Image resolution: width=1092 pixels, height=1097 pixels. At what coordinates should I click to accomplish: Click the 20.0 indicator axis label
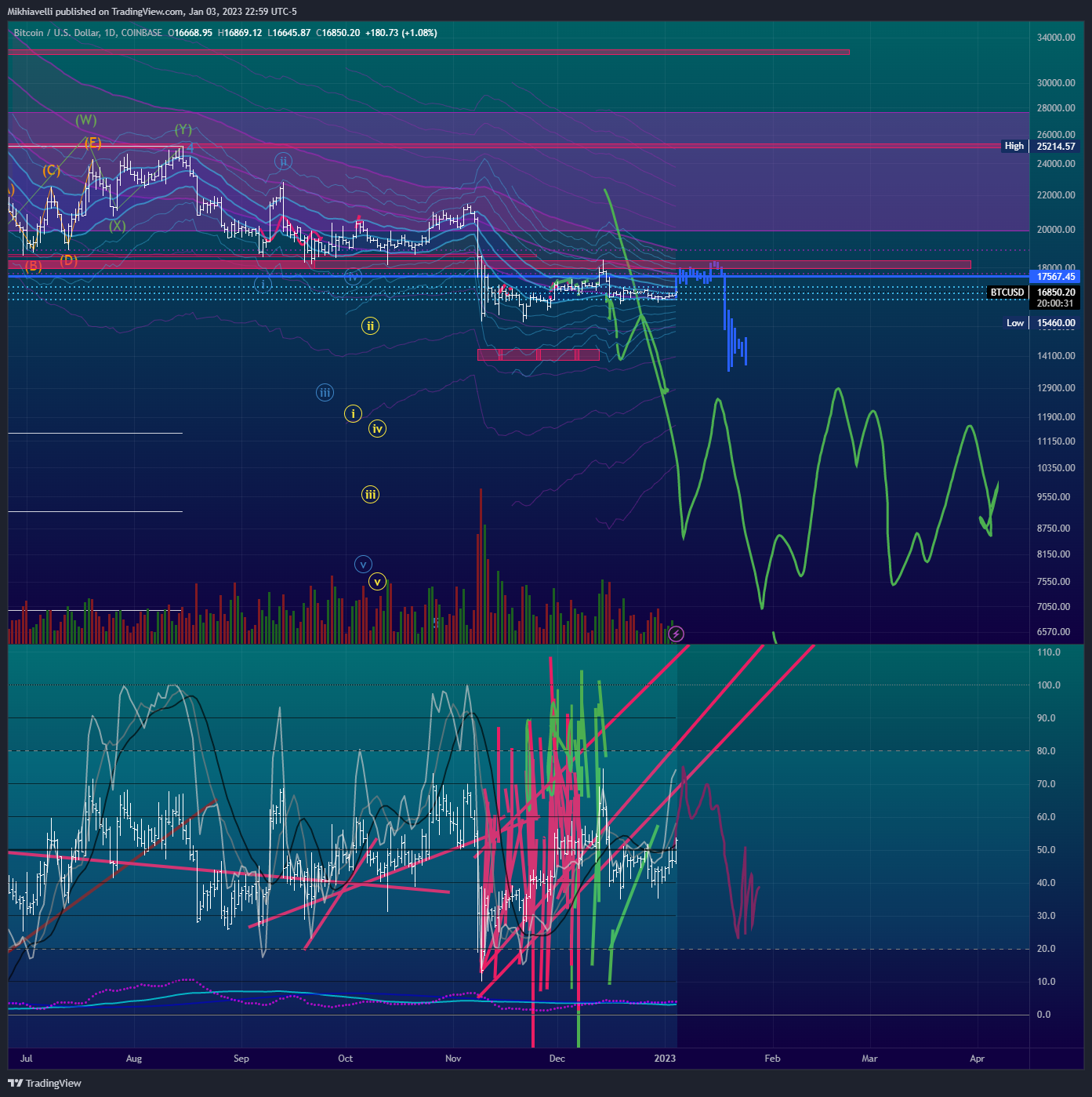[1046, 949]
